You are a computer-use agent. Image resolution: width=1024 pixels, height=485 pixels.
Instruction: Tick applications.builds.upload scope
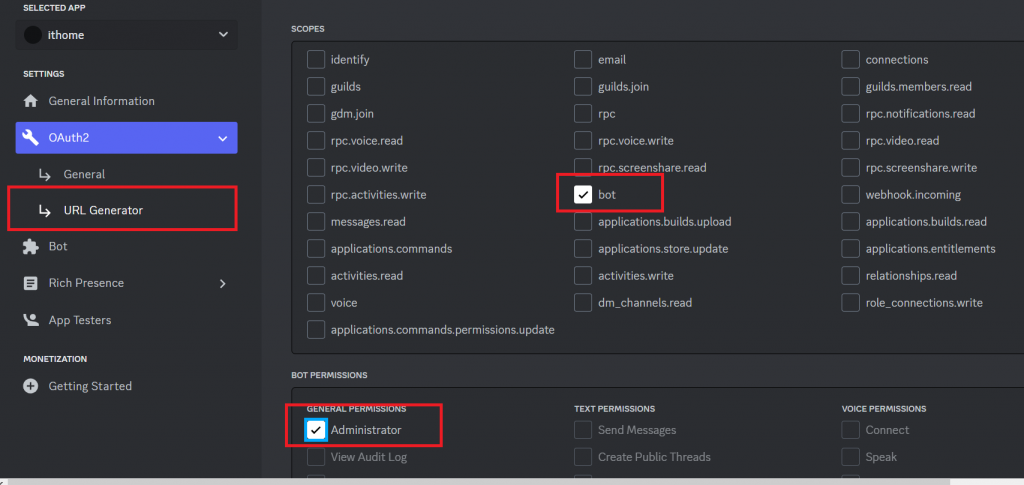click(x=583, y=222)
